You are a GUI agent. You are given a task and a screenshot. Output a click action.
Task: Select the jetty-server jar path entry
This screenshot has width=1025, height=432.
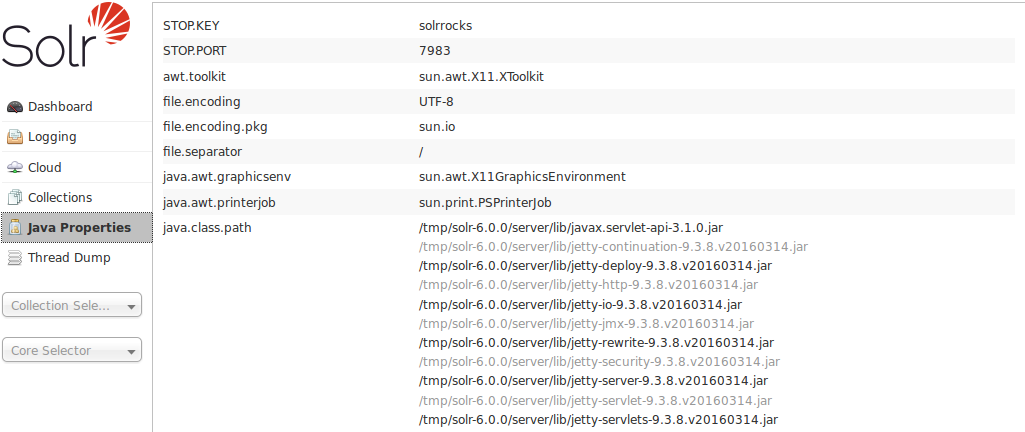(593, 380)
